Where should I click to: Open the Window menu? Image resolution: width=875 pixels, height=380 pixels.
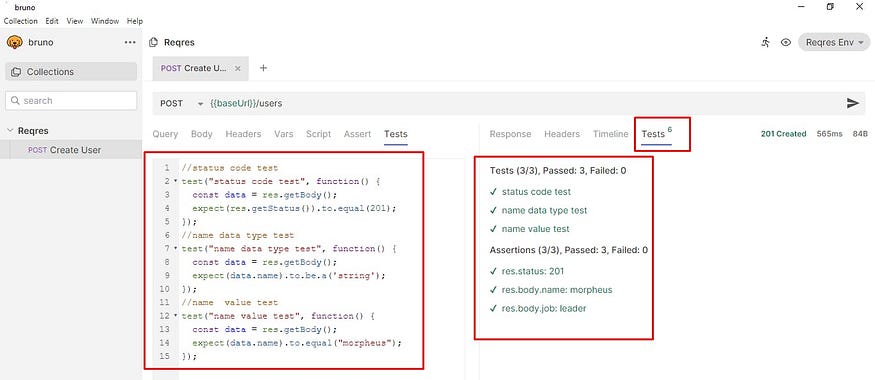(x=105, y=21)
